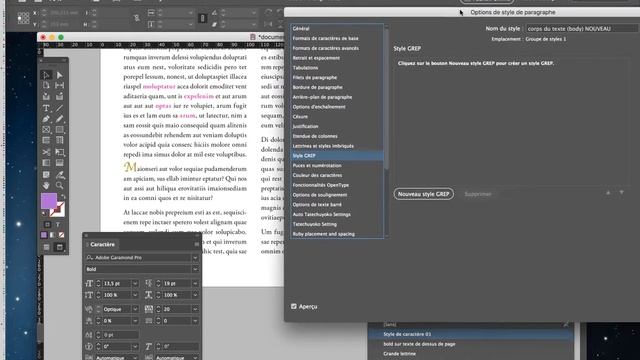
Task: Open the vertical scale 100 % dropdown
Action: click(x=135, y=295)
